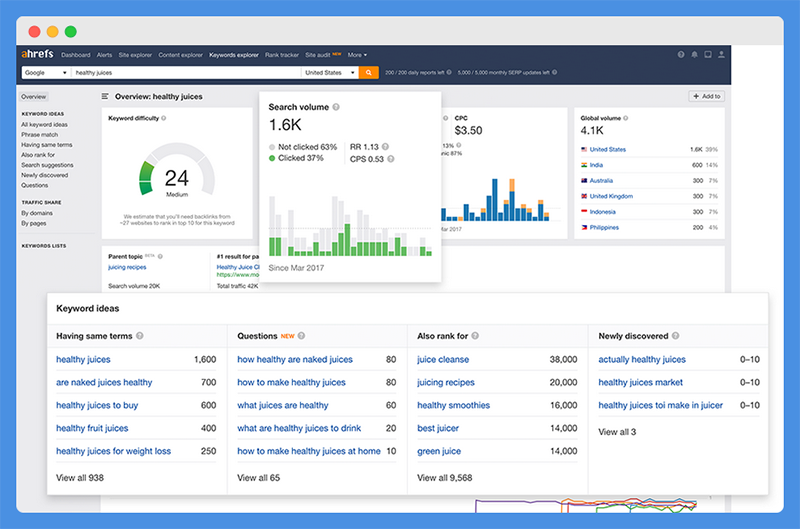Screen dimensions: 800x529
Task: Click the United States flag icon
Action: (x=584, y=149)
